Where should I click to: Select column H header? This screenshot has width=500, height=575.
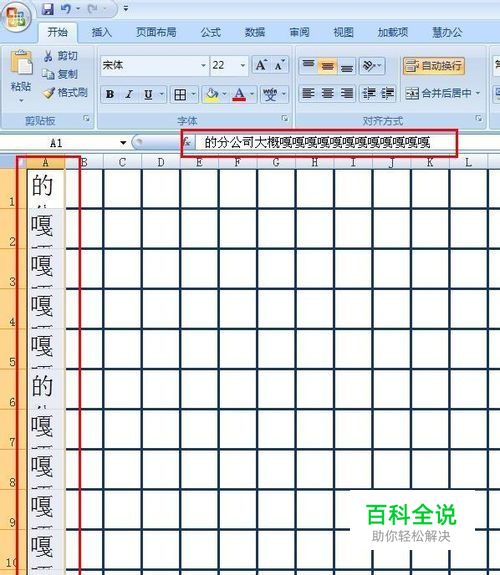pyautogui.click(x=315, y=162)
